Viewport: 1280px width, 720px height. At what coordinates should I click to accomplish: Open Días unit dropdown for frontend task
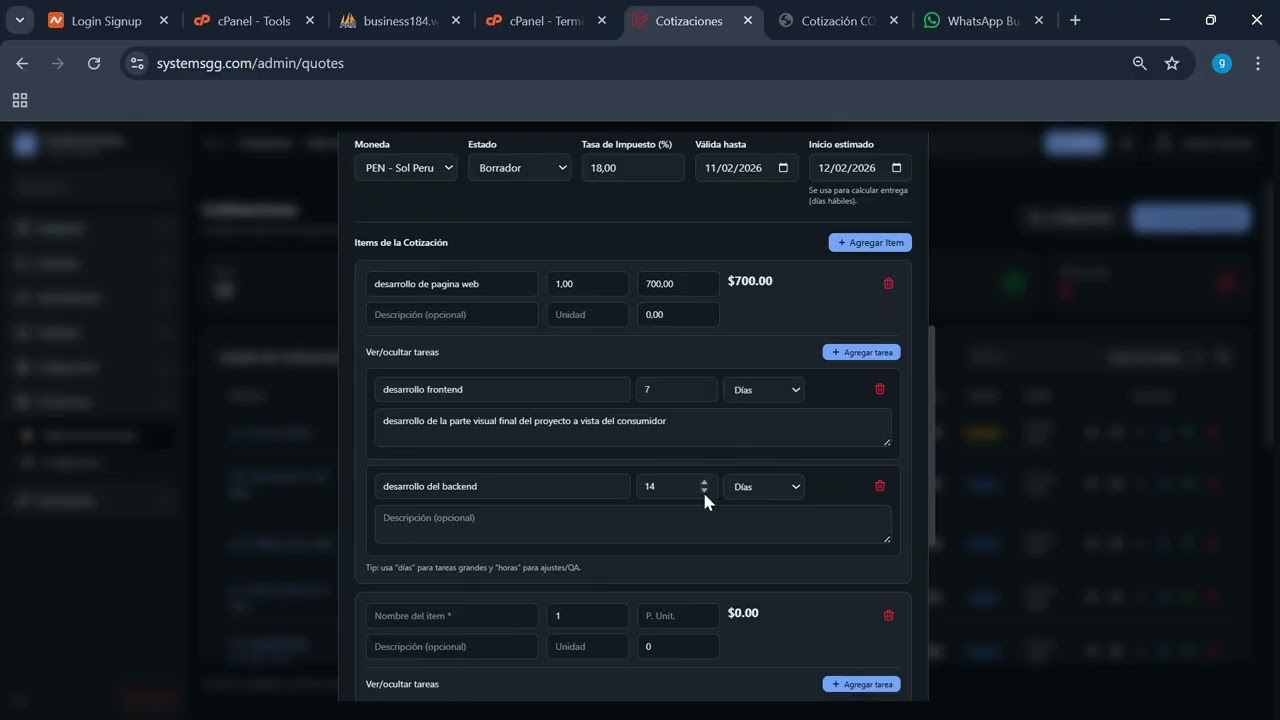[764, 390]
